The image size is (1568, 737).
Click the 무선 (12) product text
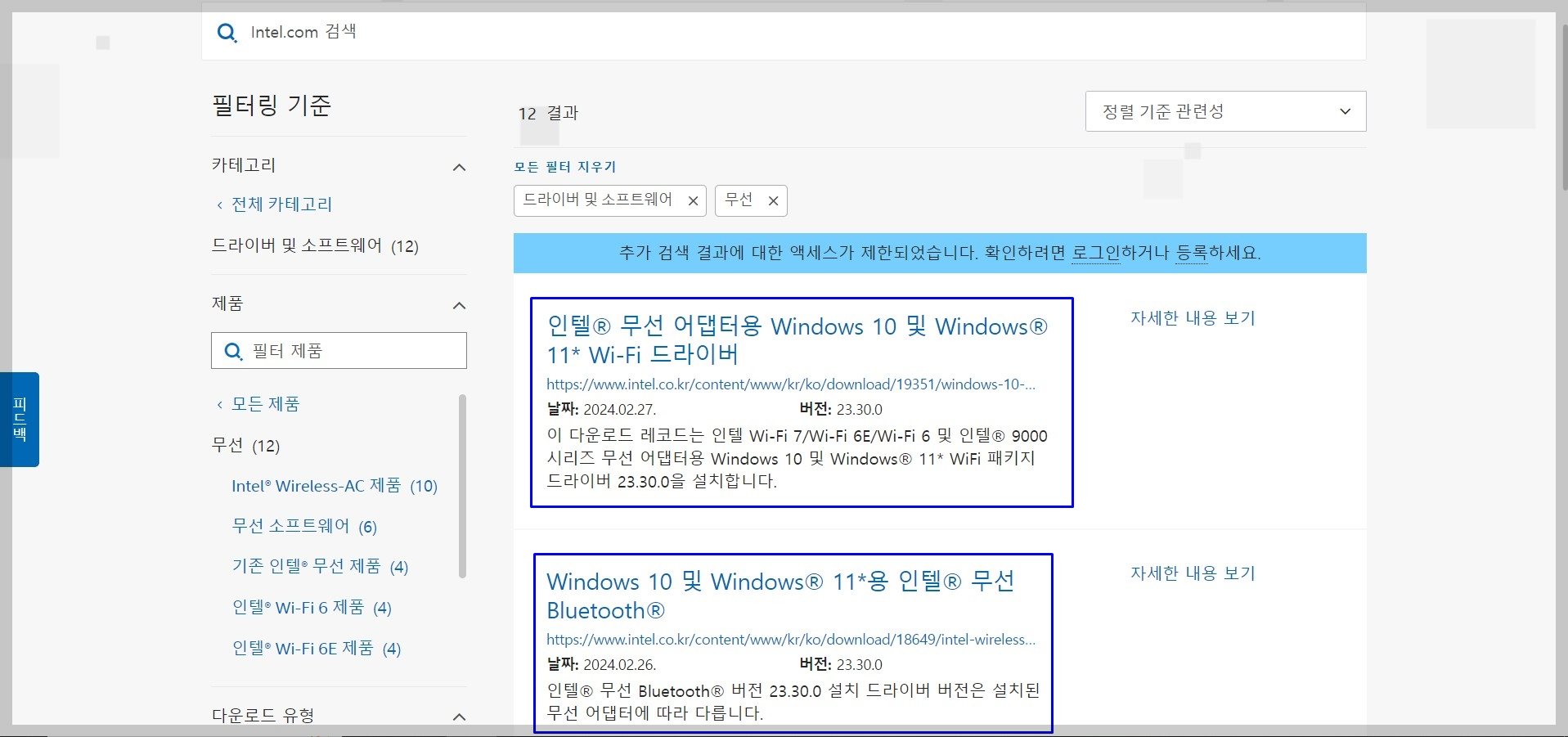[x=245, y=445]
